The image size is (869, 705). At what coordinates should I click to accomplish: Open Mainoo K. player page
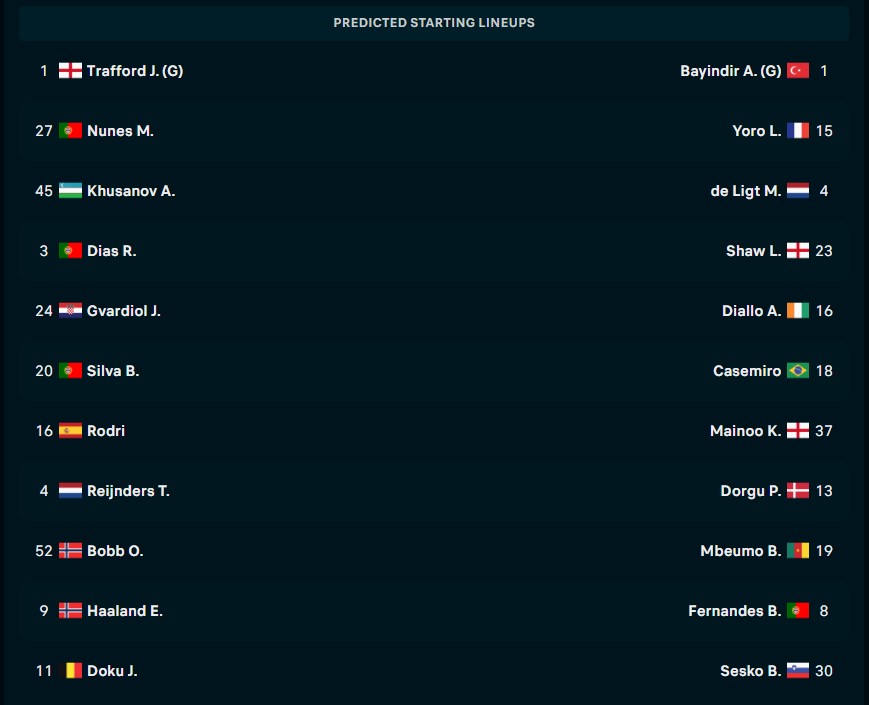tap(745, 431)
